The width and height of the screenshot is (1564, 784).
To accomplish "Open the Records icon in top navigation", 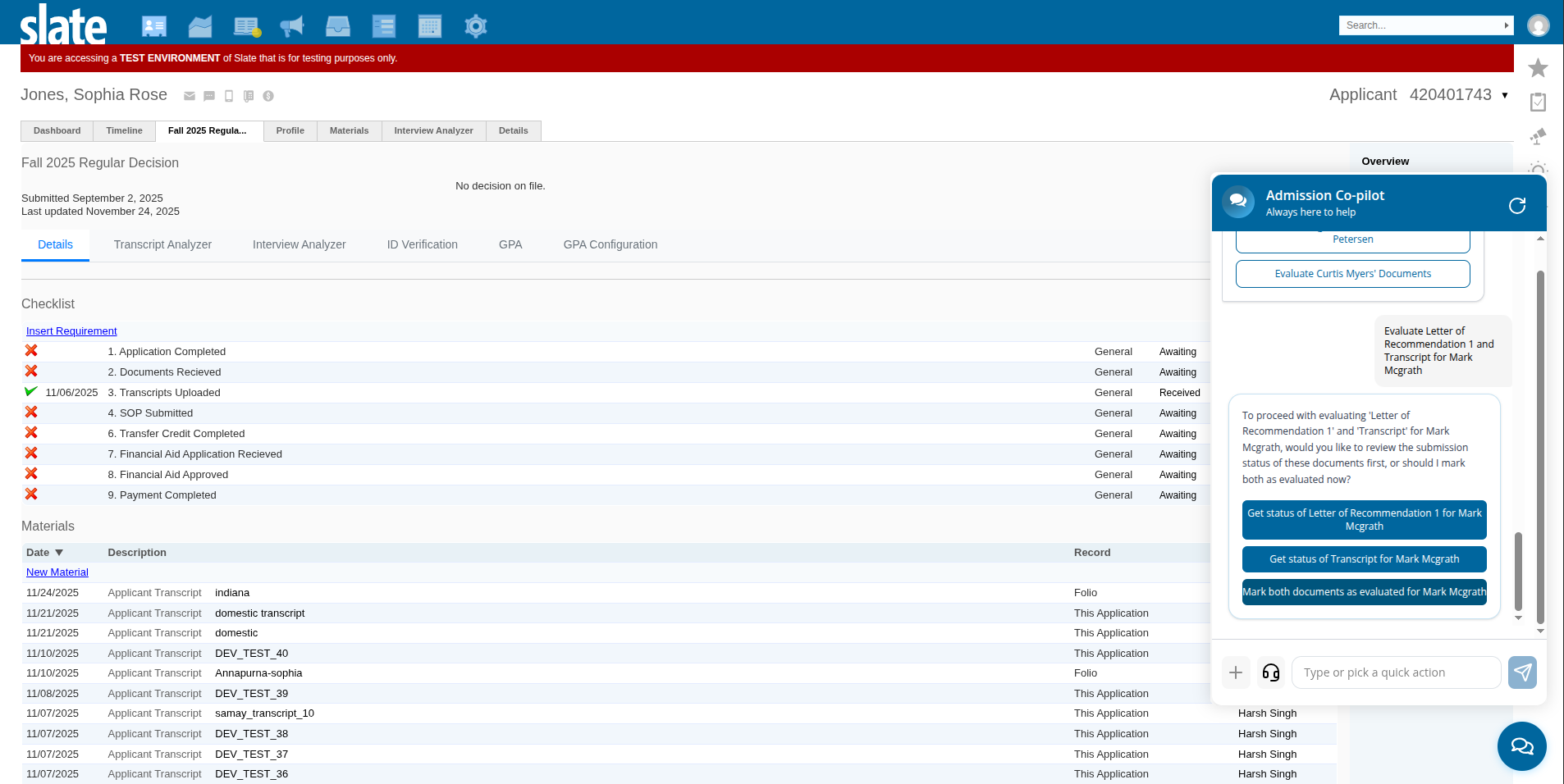I will click(153, 26).
